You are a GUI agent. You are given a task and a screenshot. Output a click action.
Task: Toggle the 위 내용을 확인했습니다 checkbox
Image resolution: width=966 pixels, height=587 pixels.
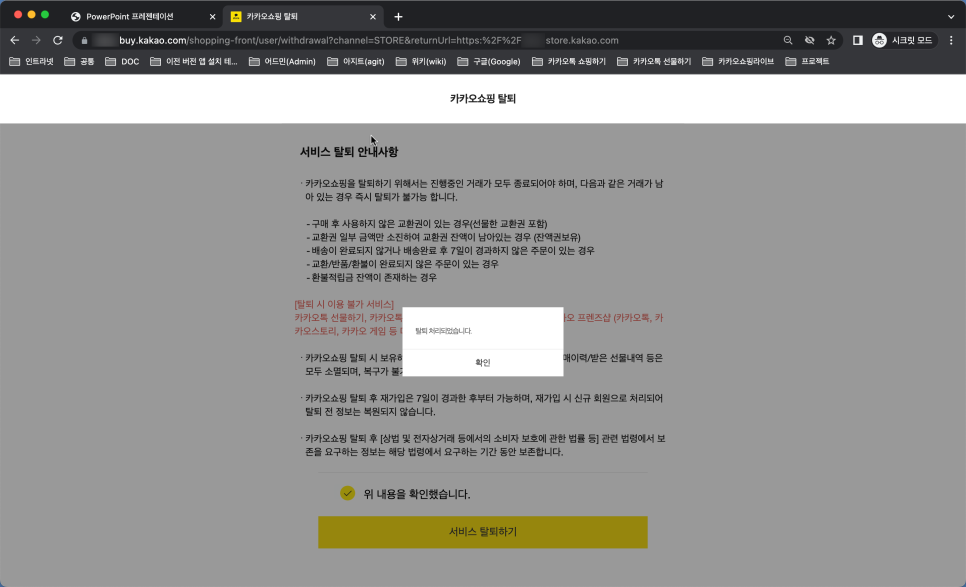(347, 493)
